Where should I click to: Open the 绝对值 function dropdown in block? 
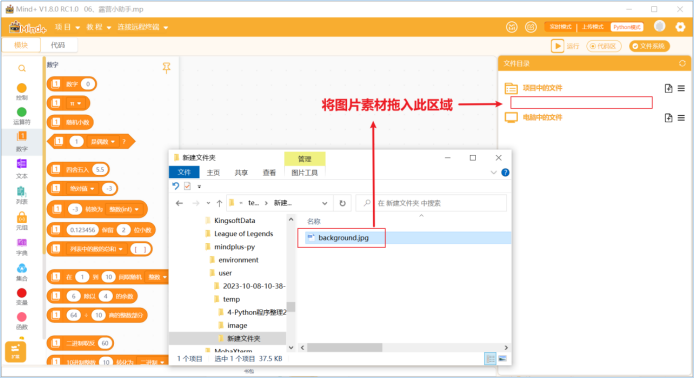click(82, 188)
